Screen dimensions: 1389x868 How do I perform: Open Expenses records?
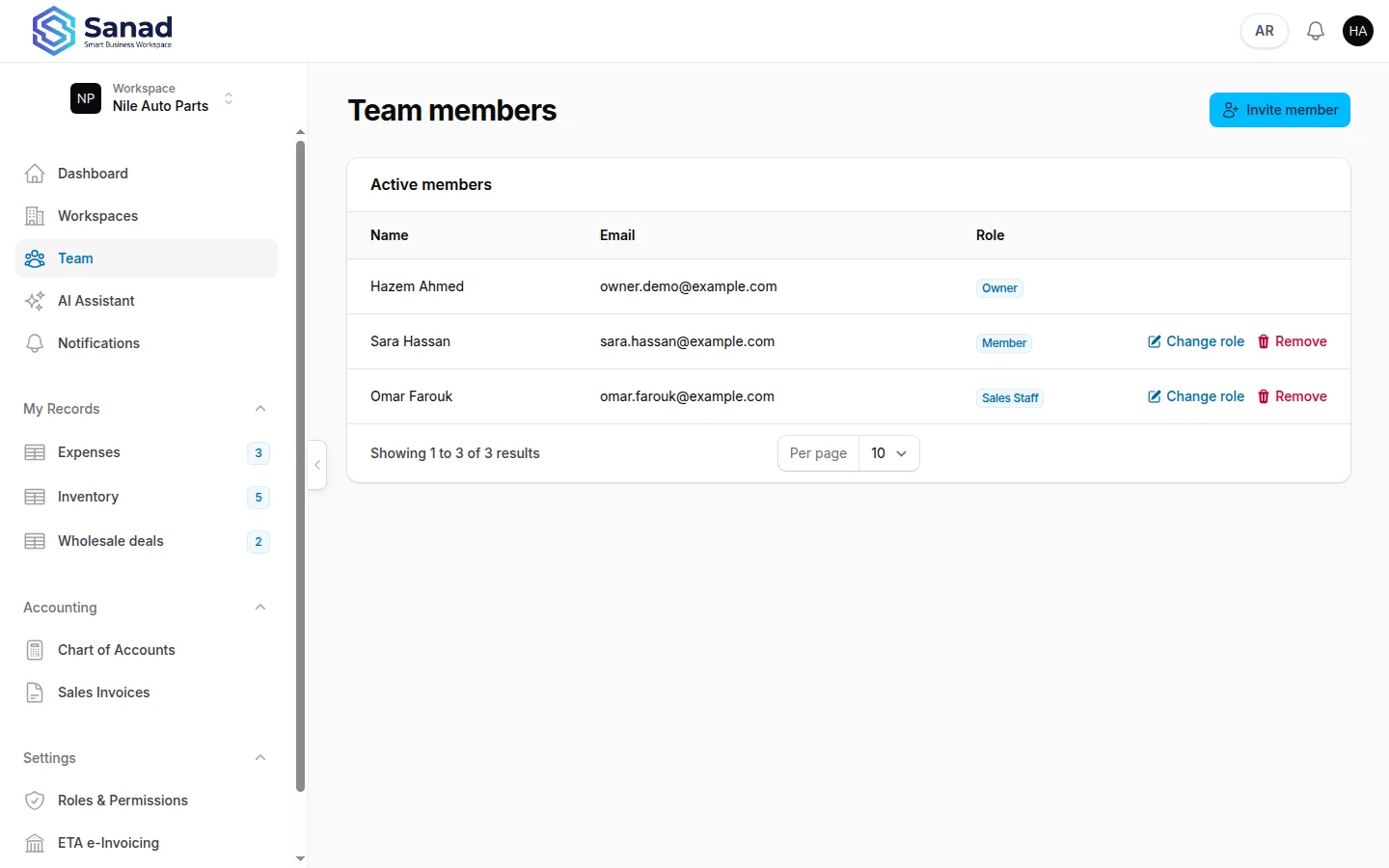click(x=147, y=452)
